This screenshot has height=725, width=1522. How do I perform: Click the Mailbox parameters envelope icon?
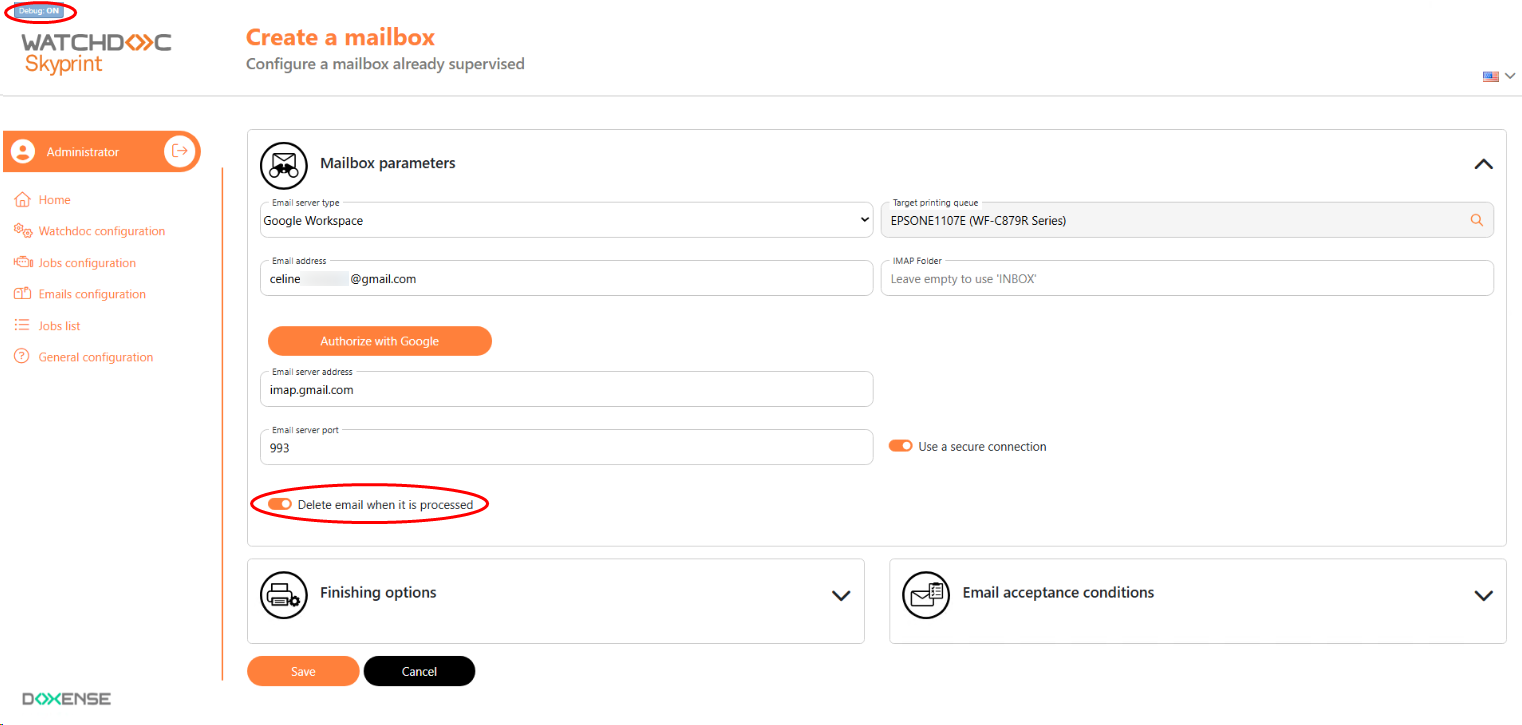coord(284,165)
